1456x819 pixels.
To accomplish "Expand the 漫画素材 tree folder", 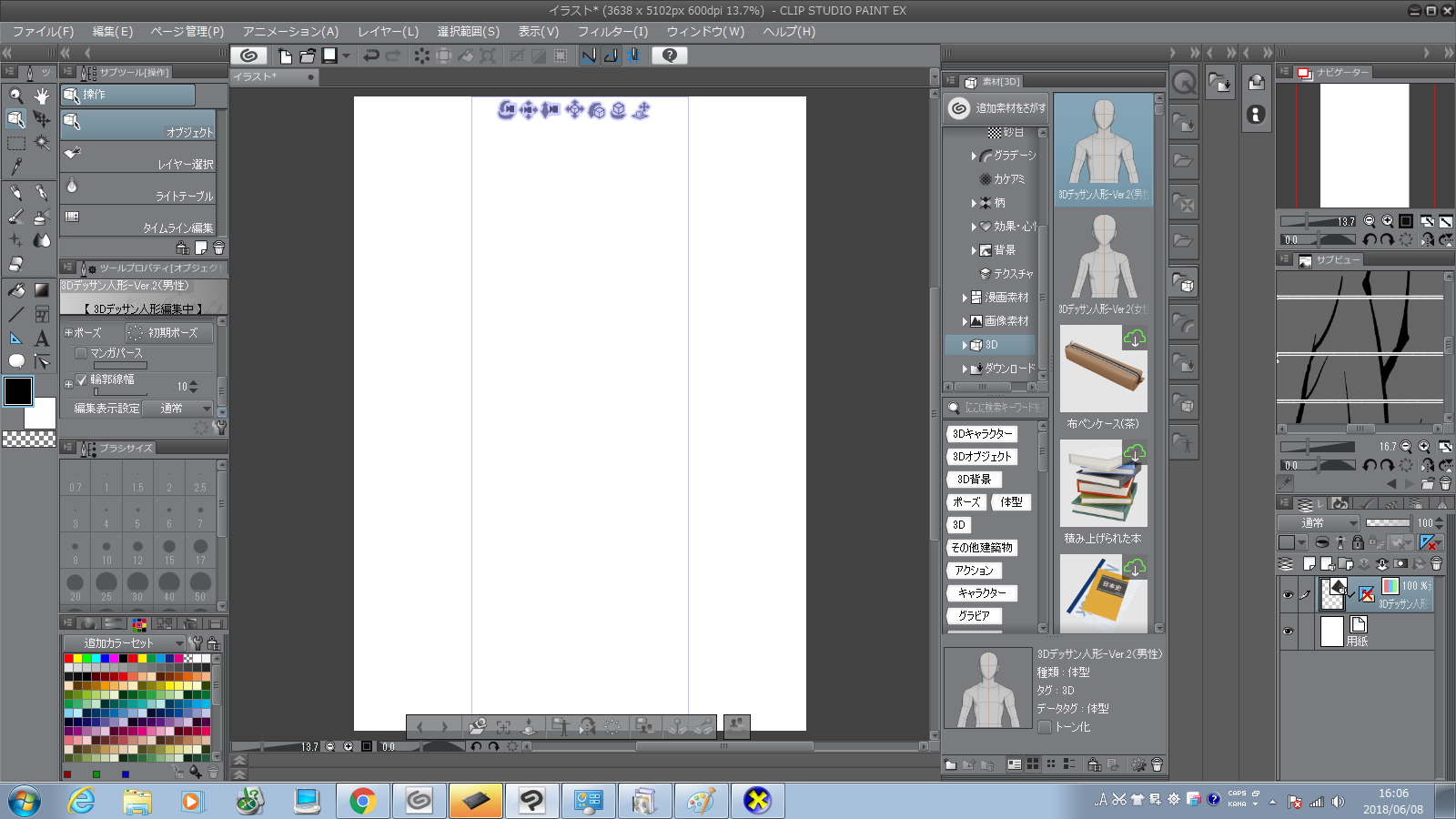I will pyautogui.click(x=965, y=298).
